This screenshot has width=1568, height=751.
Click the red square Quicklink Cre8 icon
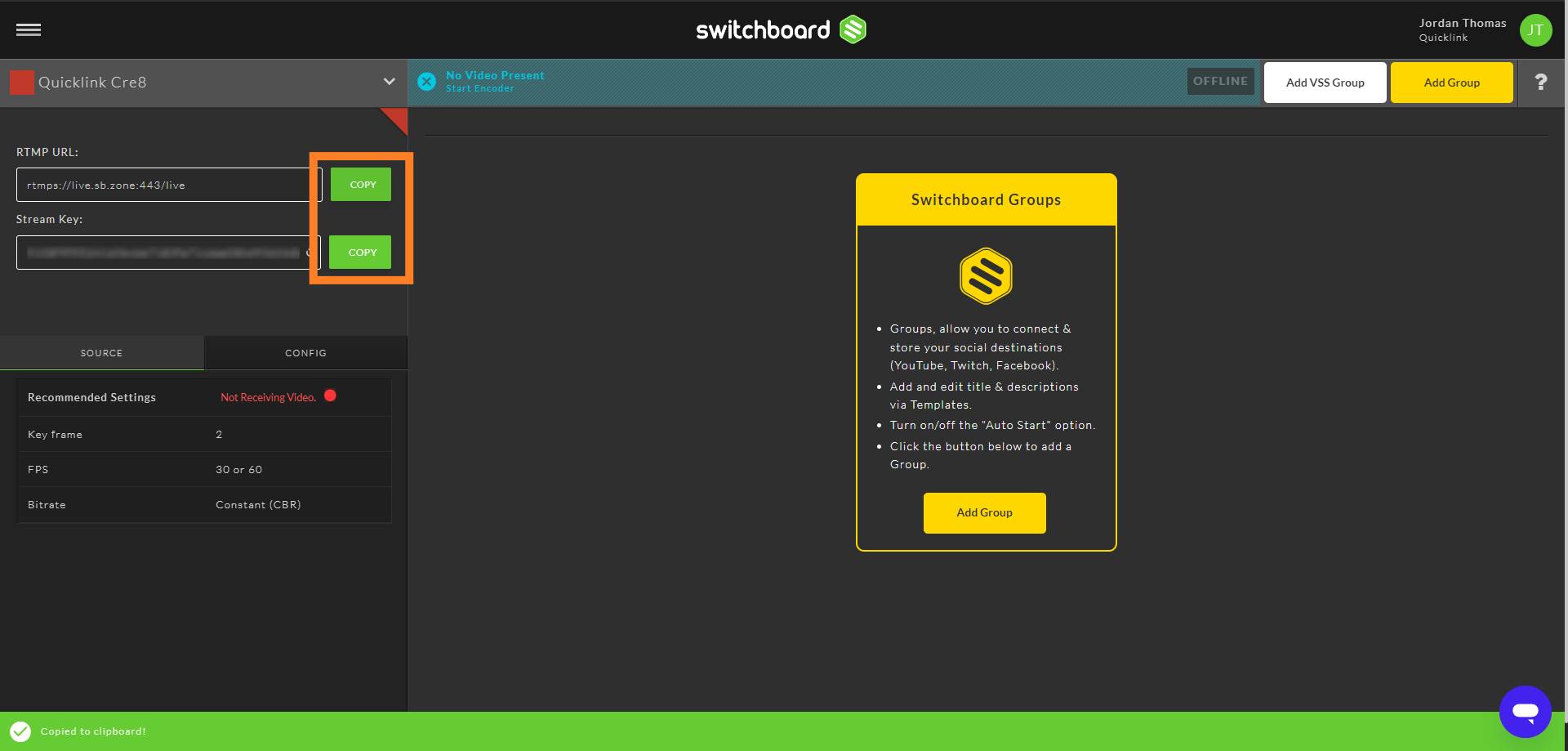(x=22, y=82)
